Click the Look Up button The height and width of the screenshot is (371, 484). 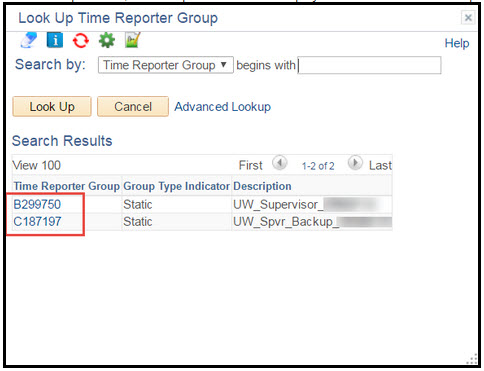pyautogui.click(x=52, y=107)
